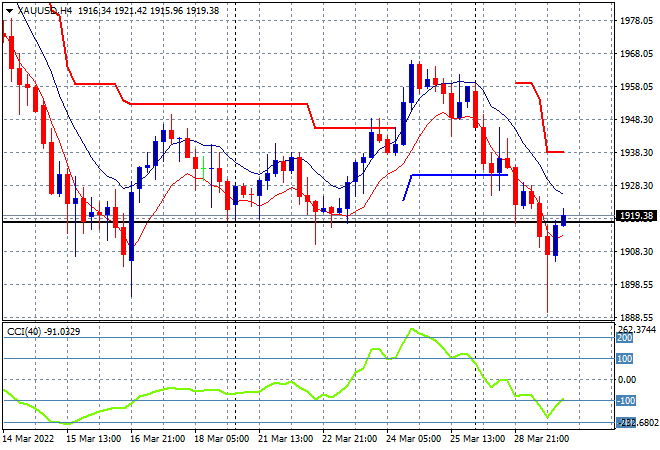Click the 1958.05 price axis label
The height and width of the screenshot is (450, 660).
(x=637, y=86)
